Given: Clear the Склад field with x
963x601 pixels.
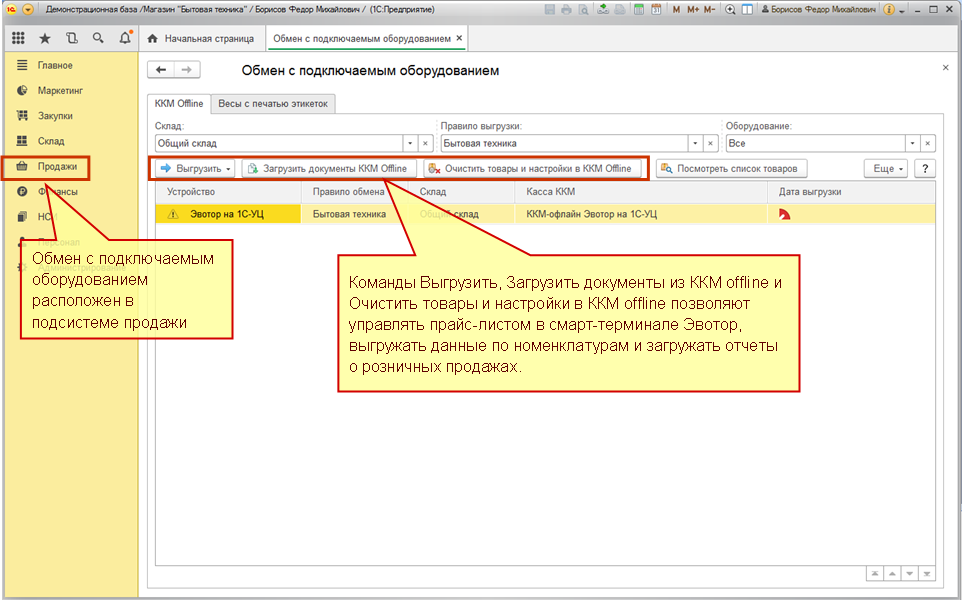Looking at the screenshot, I should click(426, 144).
